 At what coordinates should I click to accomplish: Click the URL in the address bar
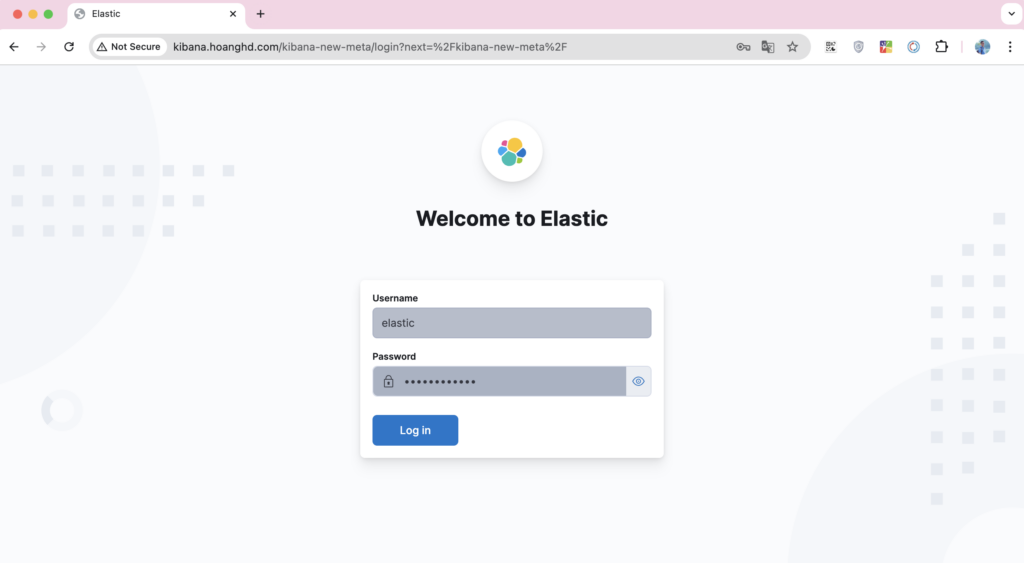370,47
